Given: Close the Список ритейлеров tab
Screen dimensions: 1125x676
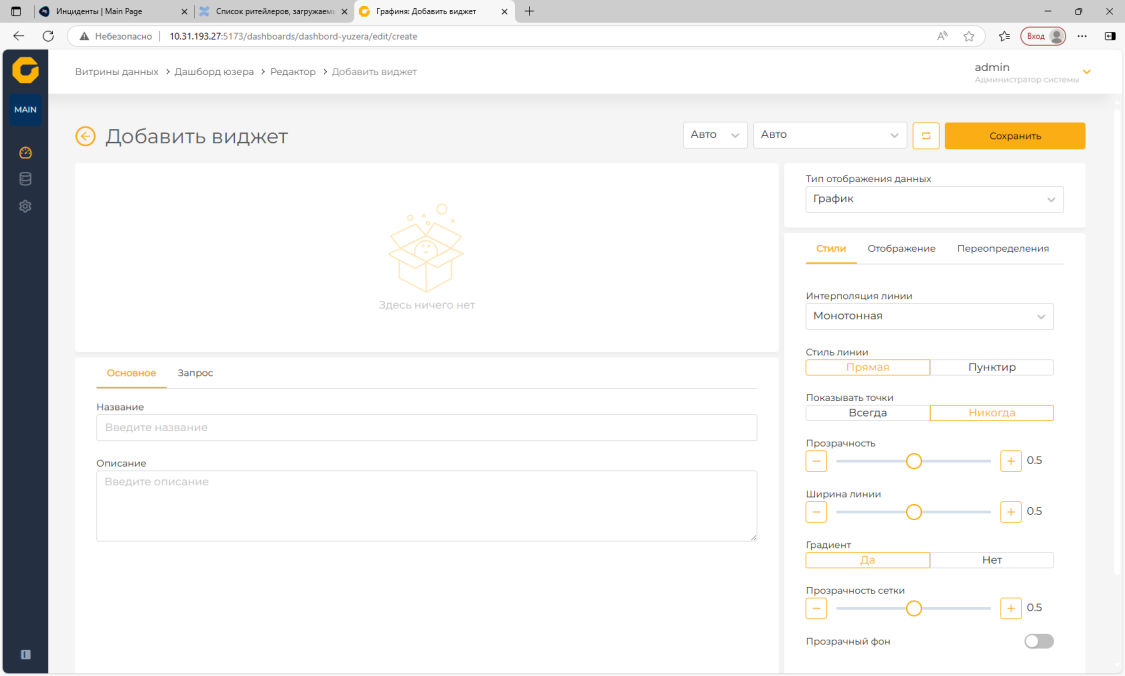Looking at the screenshot, I should [344, 11].
